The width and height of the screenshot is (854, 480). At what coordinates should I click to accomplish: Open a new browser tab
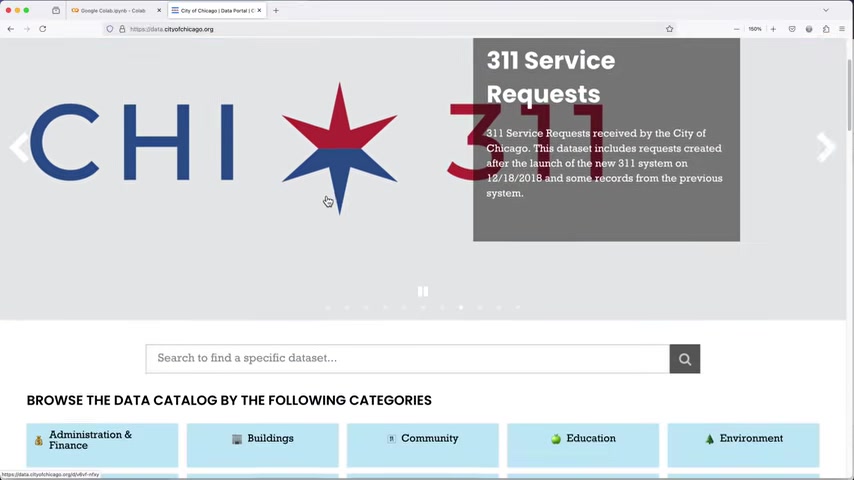point(276,10)
